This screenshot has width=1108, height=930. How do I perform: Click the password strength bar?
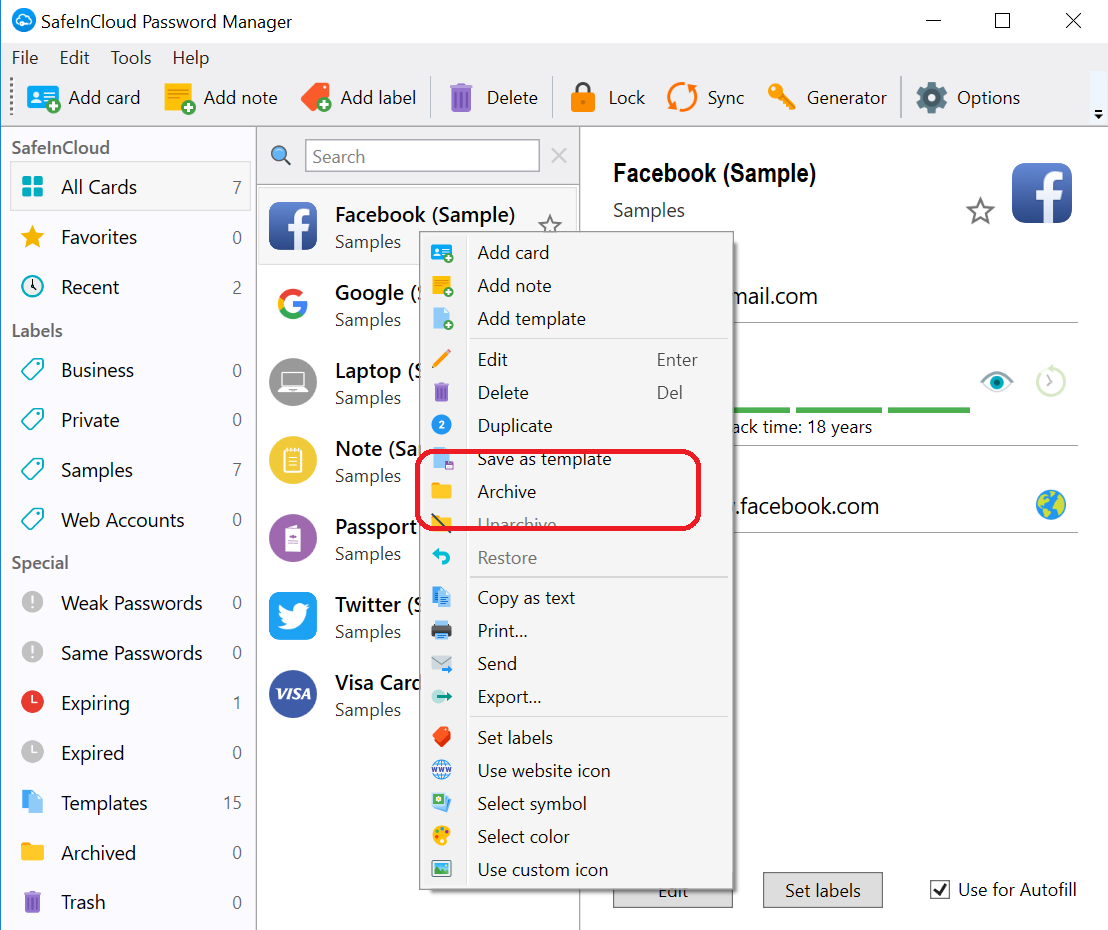pyautogui.click(x=851, y=410)
